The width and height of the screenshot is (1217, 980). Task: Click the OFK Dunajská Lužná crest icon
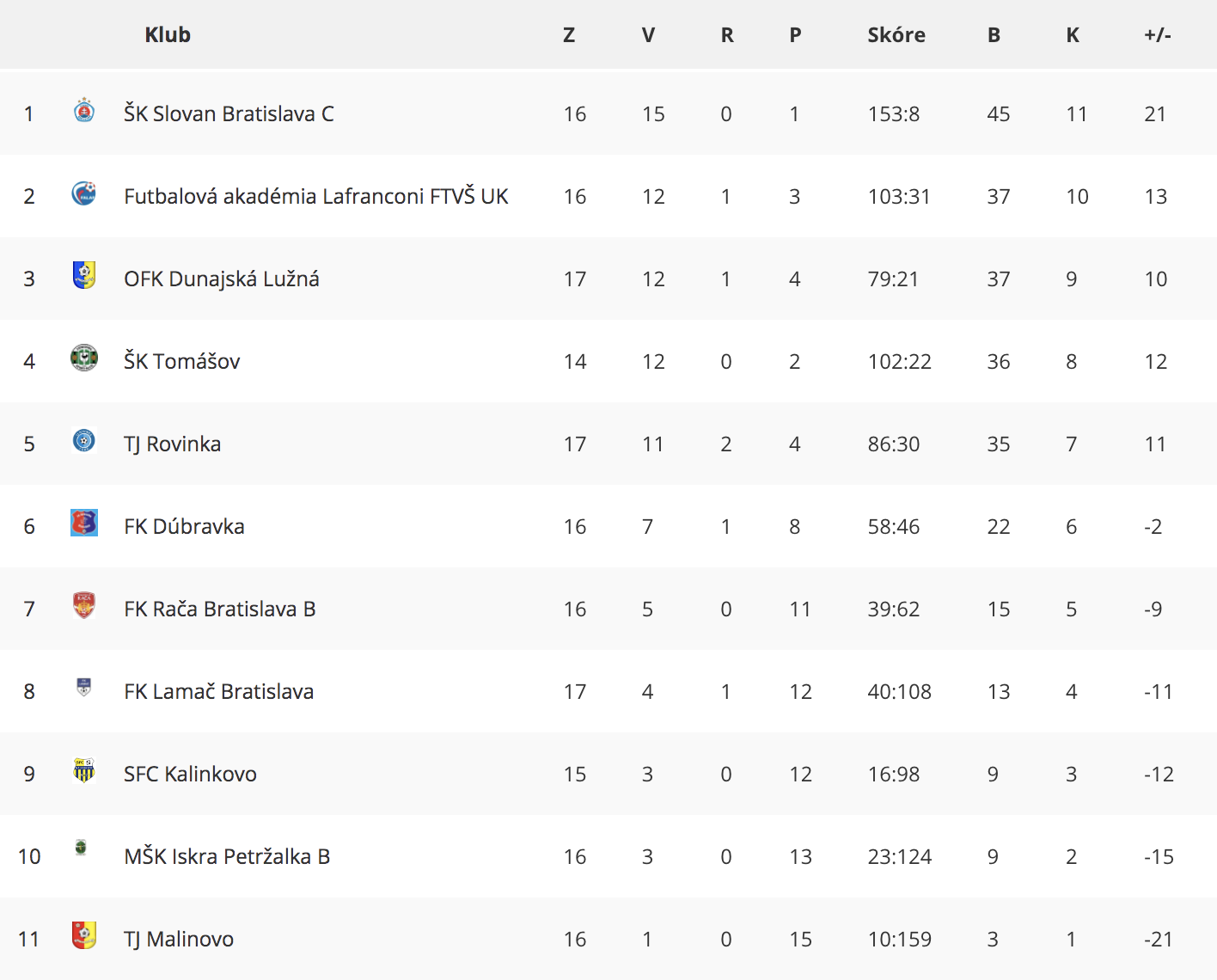pyautogui.click(x=84, y=275)
